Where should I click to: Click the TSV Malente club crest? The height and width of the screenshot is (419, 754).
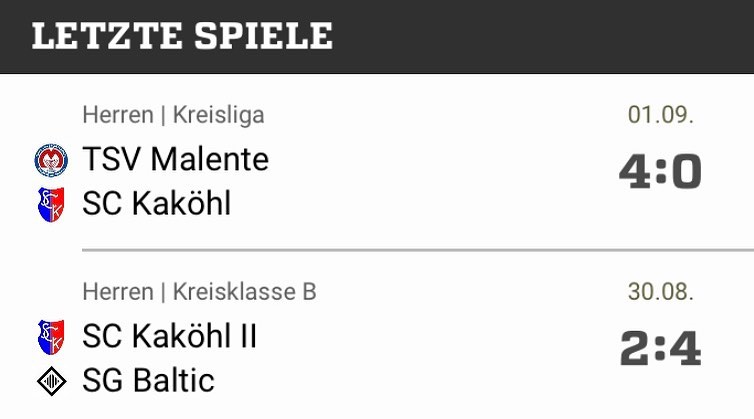(x=51, y=160)
